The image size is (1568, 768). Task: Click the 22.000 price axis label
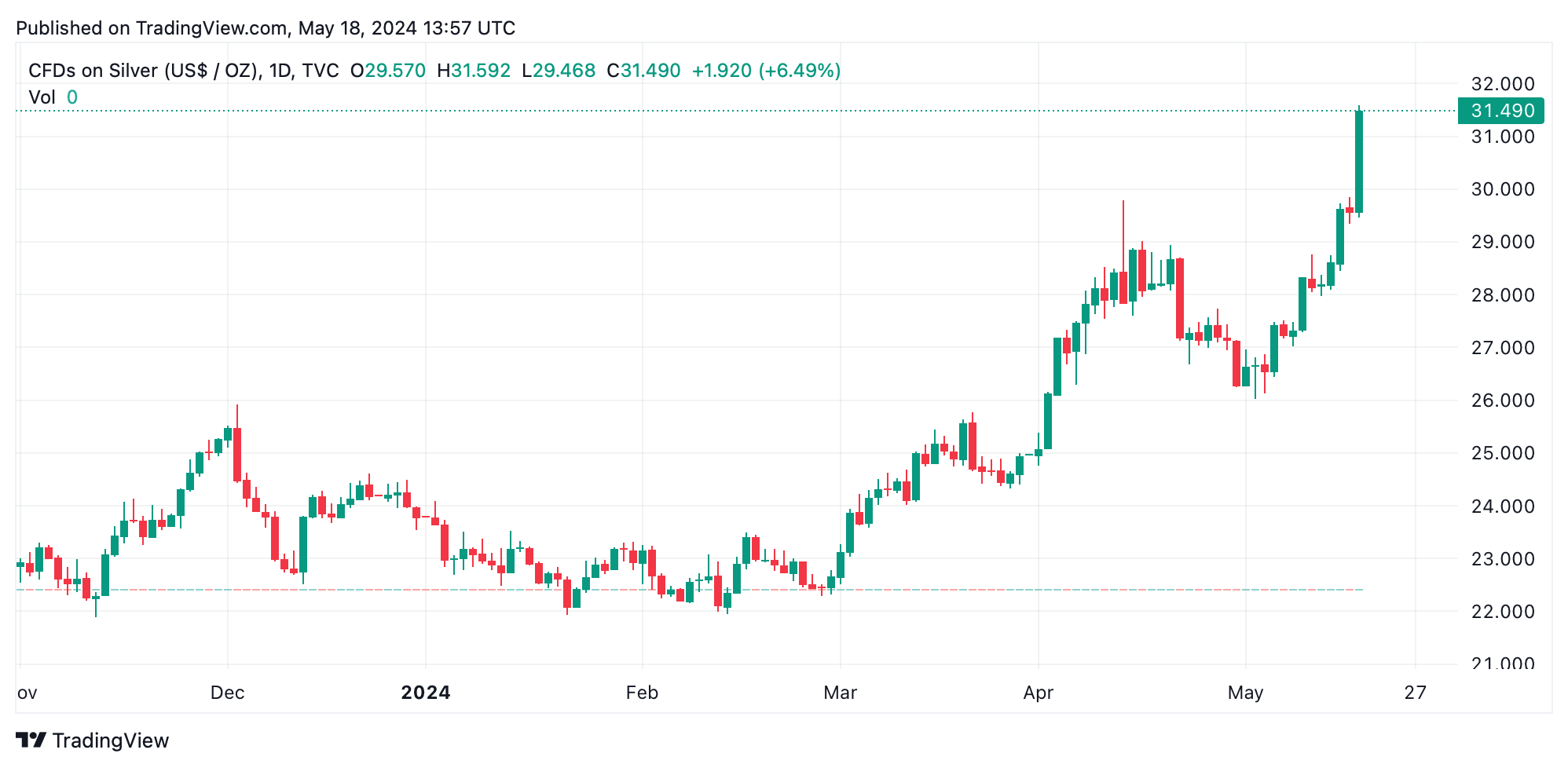click(x=1502, y=612)
